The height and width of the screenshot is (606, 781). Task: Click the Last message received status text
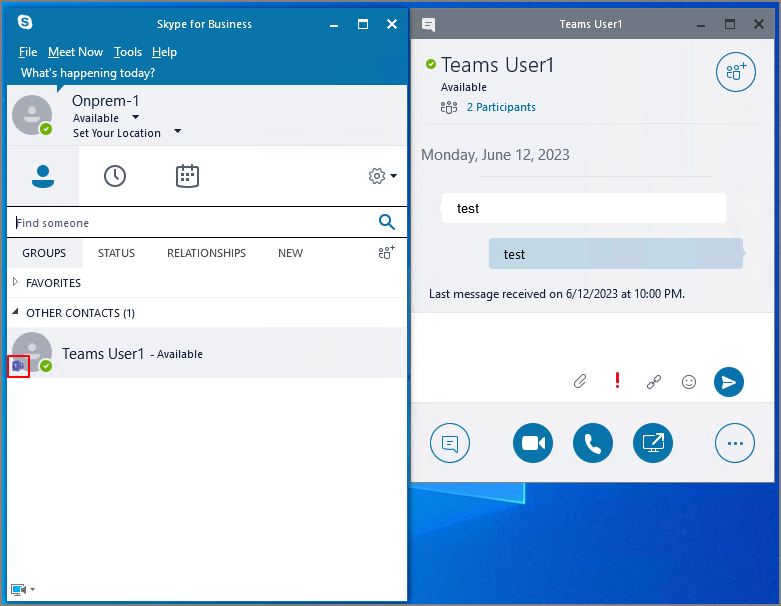[x=556, y=294]
